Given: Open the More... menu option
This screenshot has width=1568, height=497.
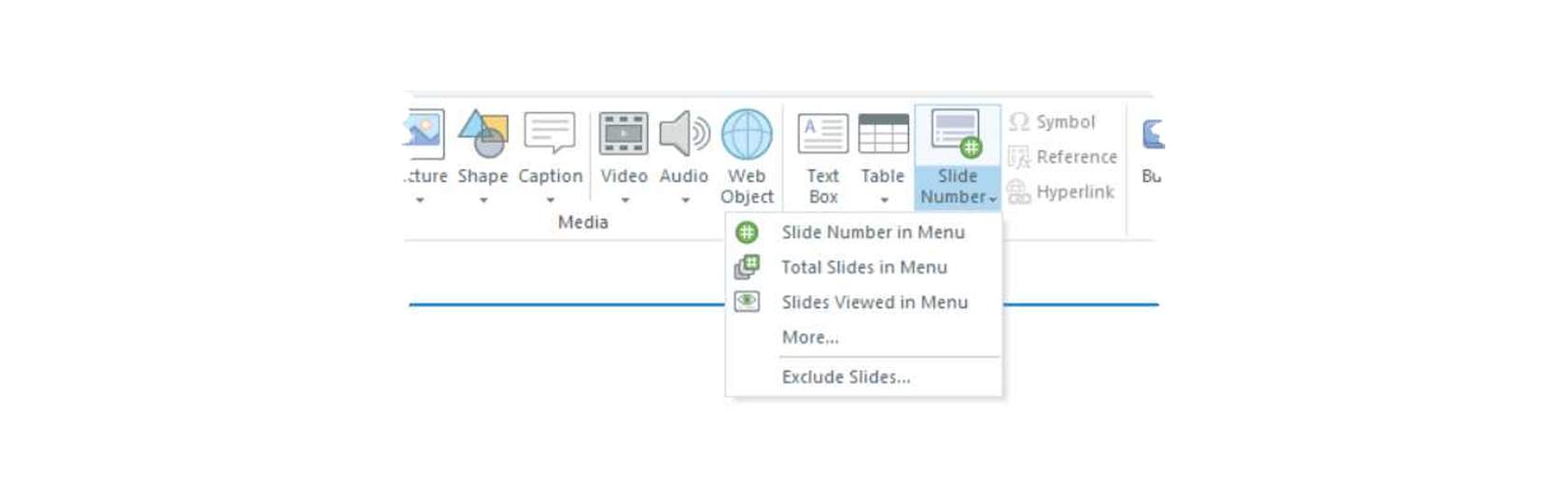Looking at the screenshot, I should [x=810, y=337].
